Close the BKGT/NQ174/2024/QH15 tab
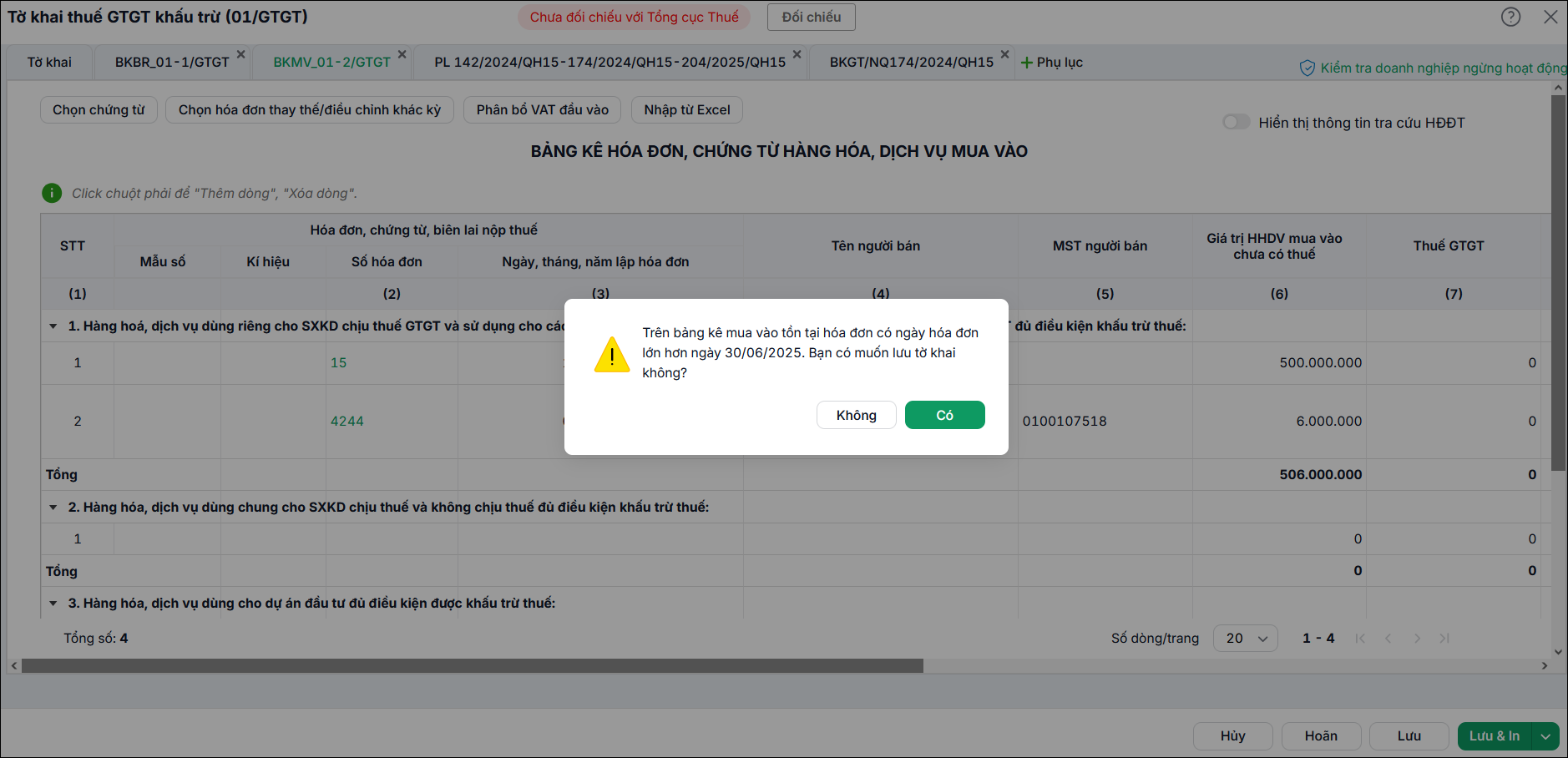Image resolution: width=1568 pixels, height=758 pixels. click(1005, 54)
